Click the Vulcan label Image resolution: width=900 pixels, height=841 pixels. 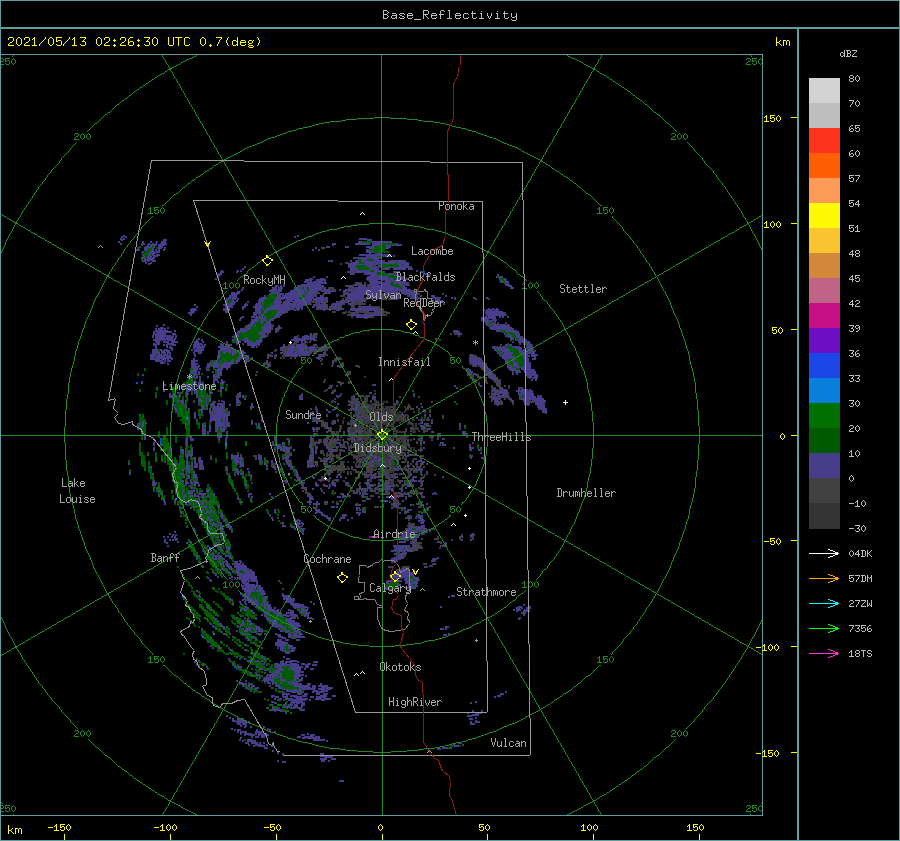509,743
